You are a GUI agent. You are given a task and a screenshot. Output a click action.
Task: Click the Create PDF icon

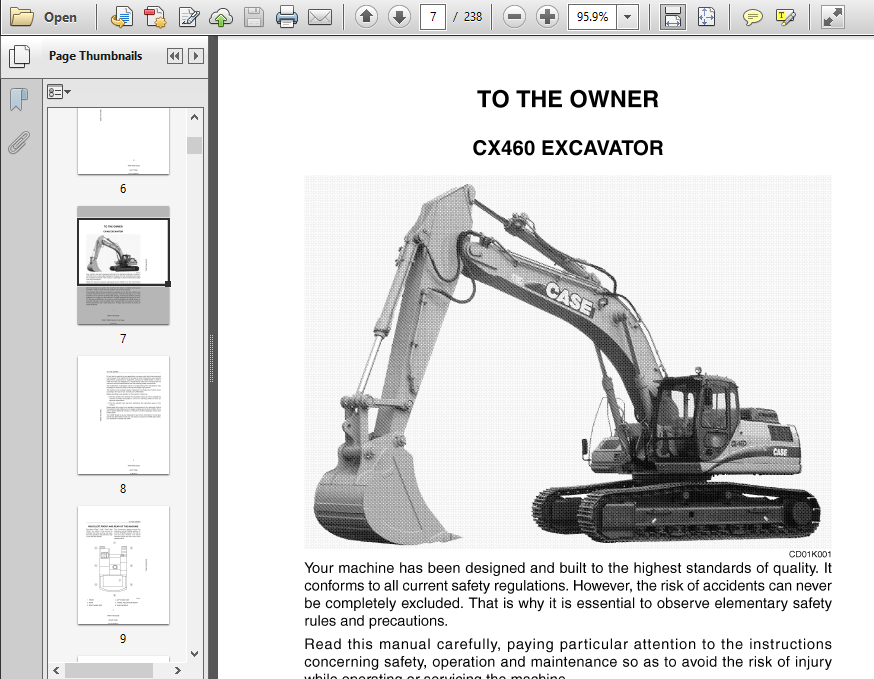tap(122, 17)
